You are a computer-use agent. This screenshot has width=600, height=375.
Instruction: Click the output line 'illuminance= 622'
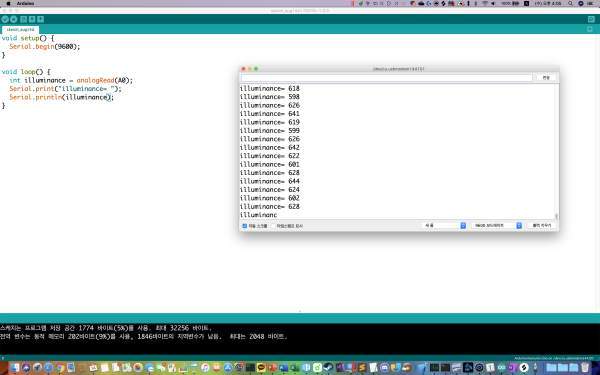point(270,156)
